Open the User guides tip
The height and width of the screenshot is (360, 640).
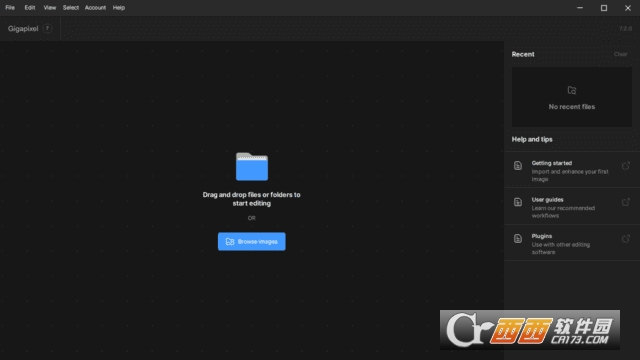tap(572, 207)
